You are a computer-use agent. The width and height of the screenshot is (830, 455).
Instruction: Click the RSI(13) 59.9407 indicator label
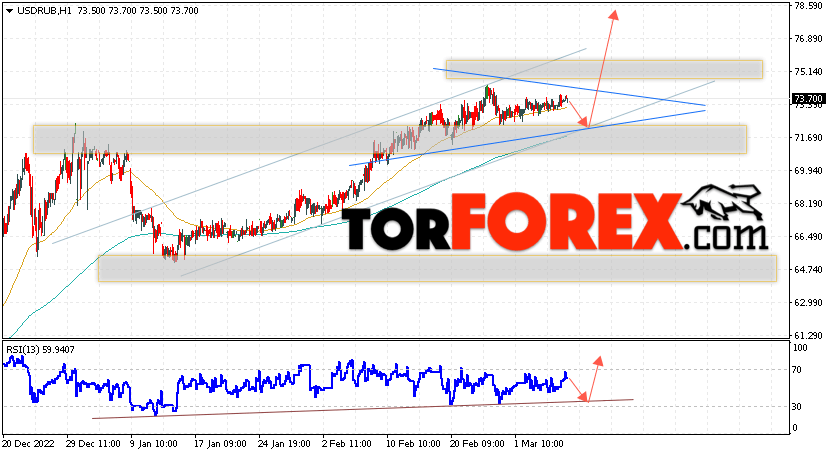(x=40, y=350)
